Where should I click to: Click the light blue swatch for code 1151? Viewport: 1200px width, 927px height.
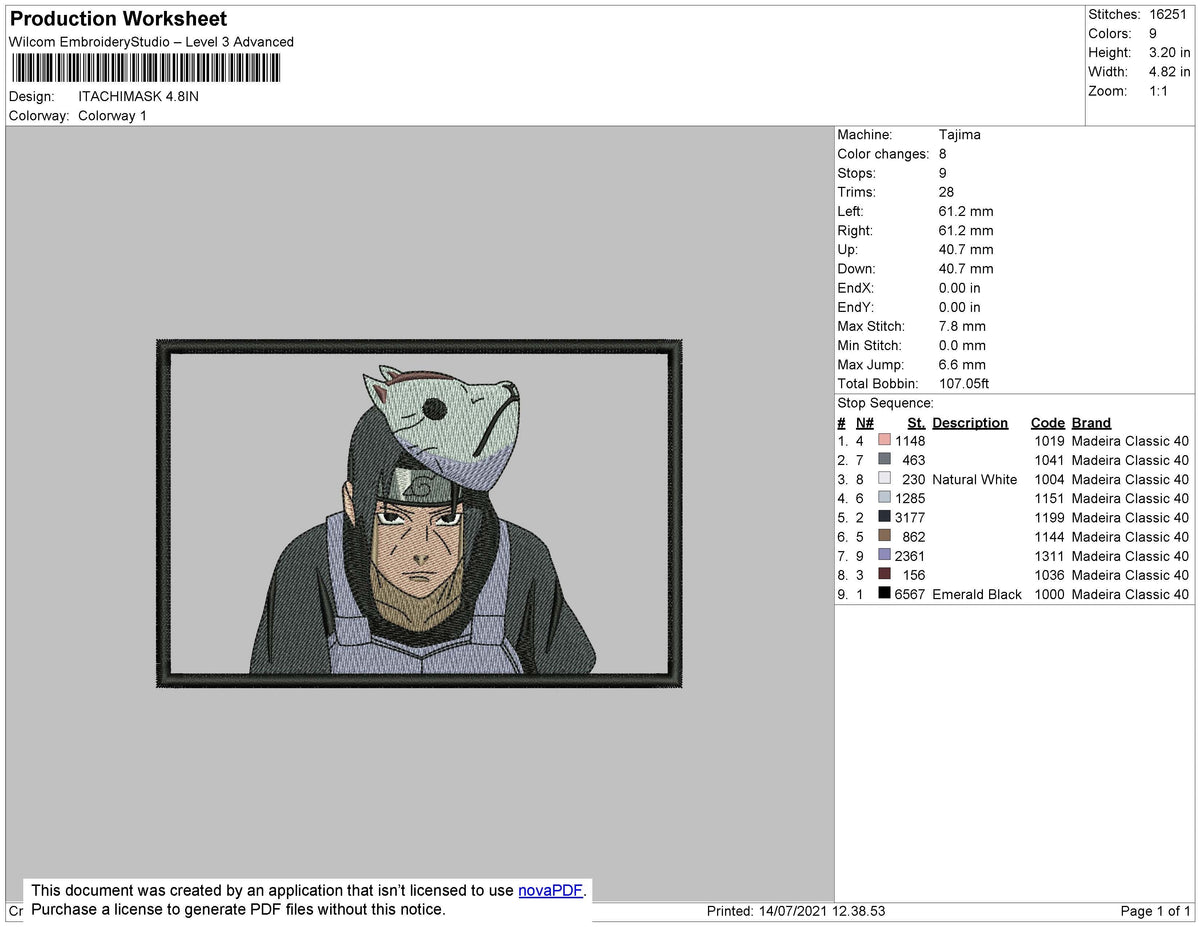pyautogui.click(x=885, y=498)
